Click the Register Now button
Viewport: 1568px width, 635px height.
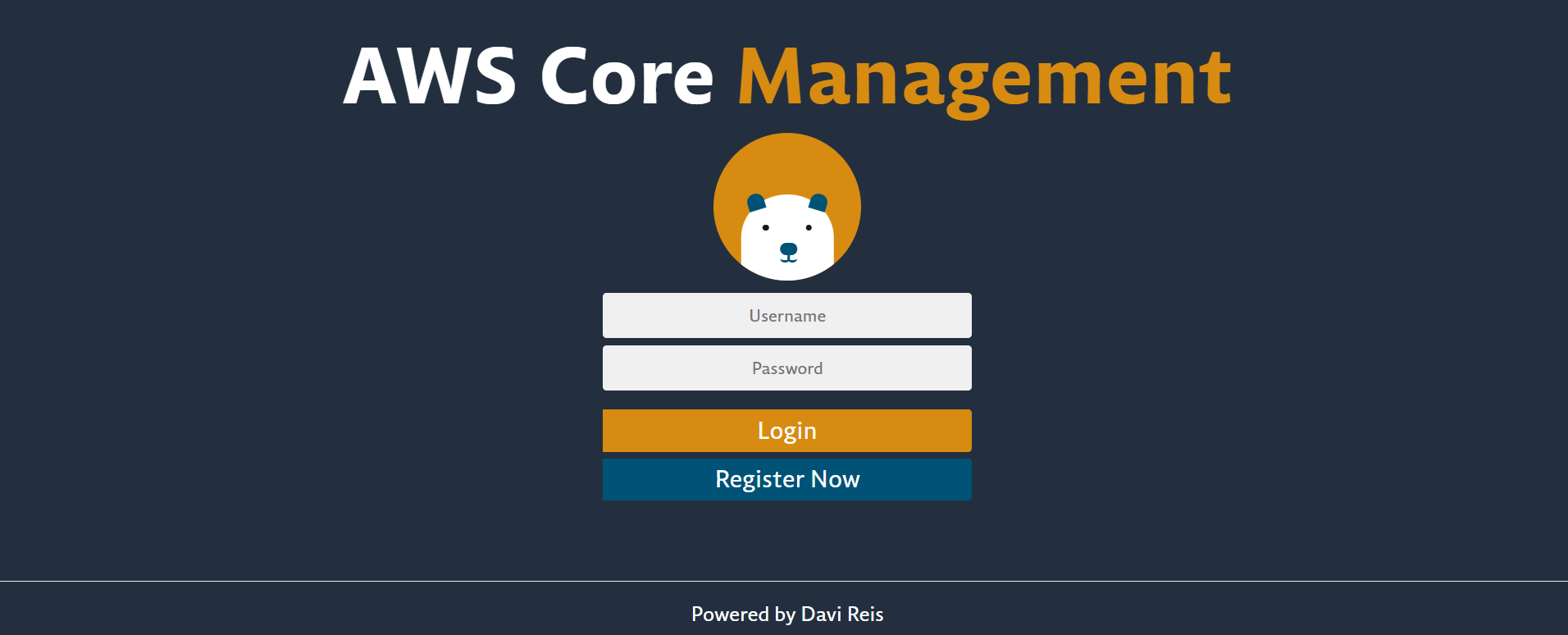click(x=787, y=479)
